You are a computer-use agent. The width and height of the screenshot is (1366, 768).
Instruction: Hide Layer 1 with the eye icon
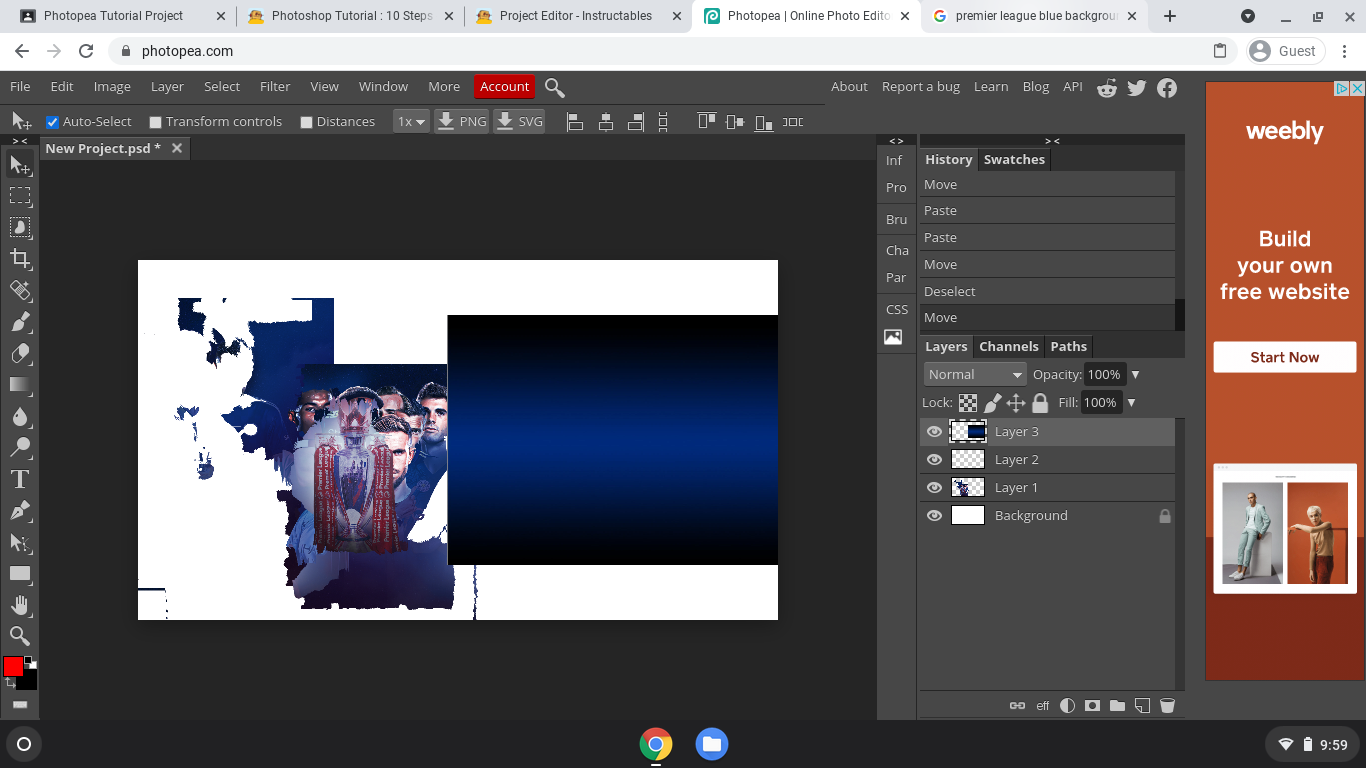click(934, 488)
